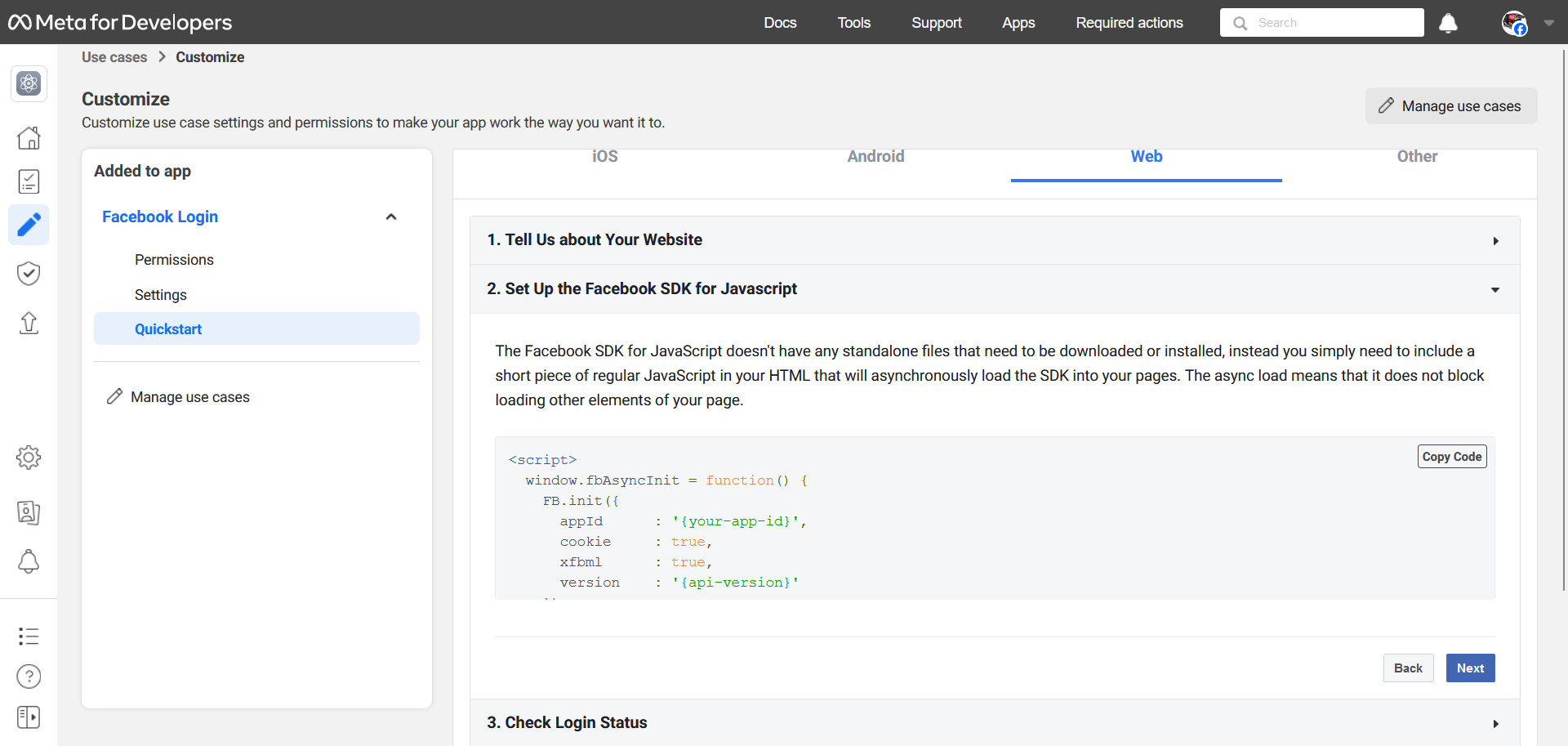Select the pencil Use cases sidebar icon
The height and width of the screenshot is (746, 1568).
coord(29,225)
